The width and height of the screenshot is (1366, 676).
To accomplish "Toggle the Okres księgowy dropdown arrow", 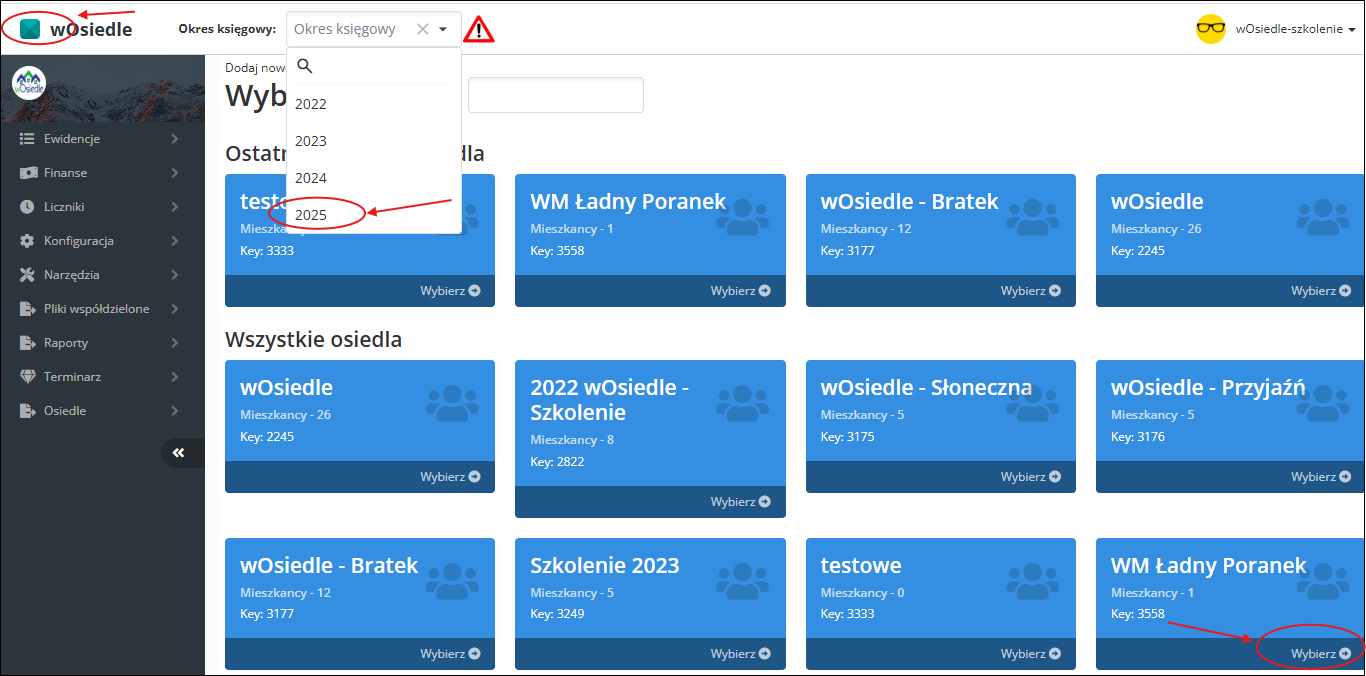I will [443, 29].
